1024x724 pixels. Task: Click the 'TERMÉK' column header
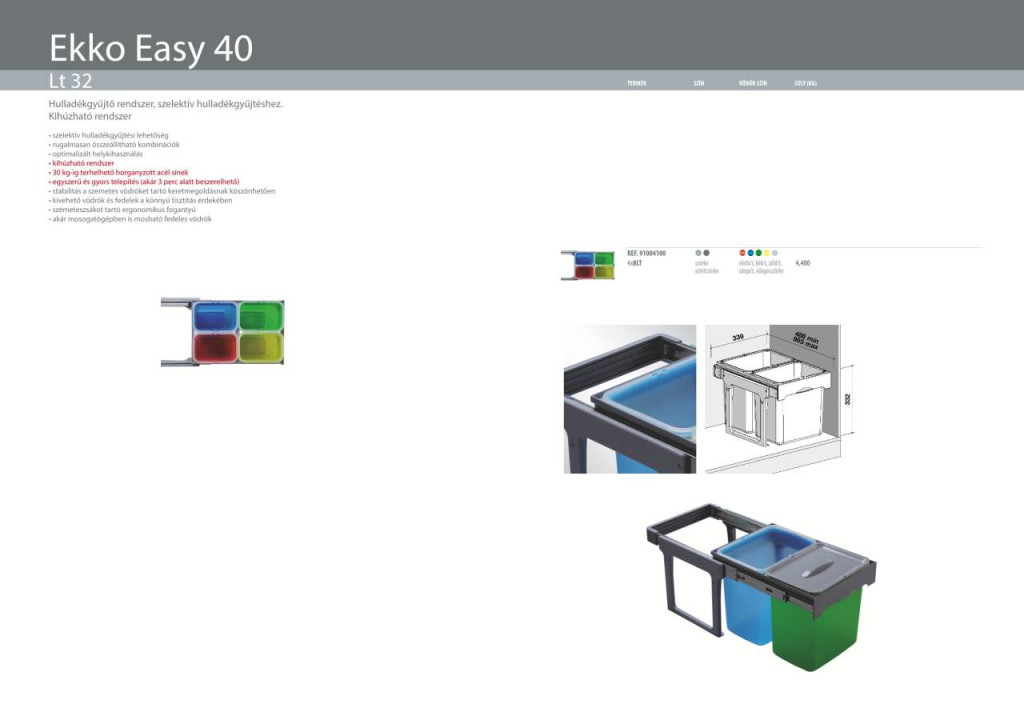637,84
